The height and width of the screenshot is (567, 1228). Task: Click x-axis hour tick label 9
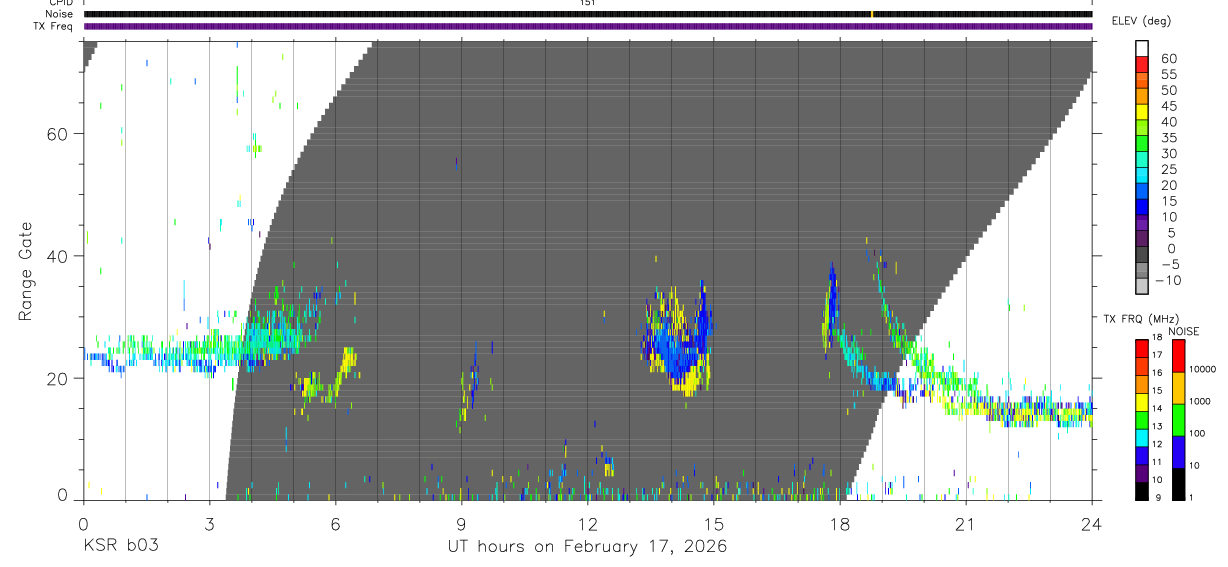pyautogui.click(x=461, y=524)
